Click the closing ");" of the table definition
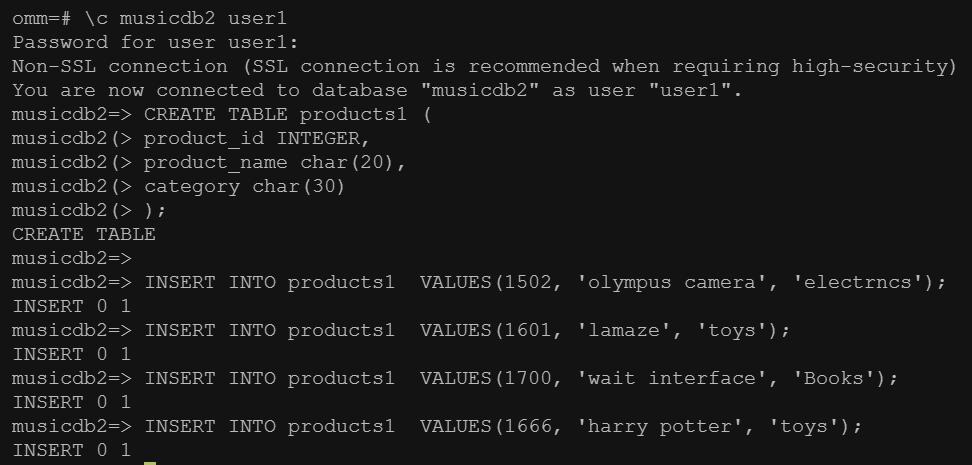 click(x=155, y=210)
